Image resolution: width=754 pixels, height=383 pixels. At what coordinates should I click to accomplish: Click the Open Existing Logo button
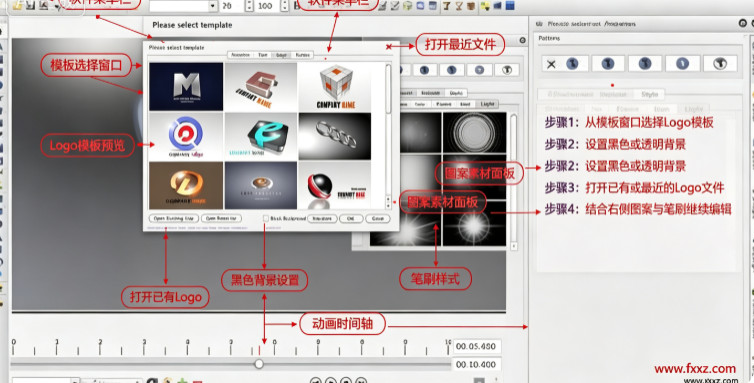click(x=174, y=218)
